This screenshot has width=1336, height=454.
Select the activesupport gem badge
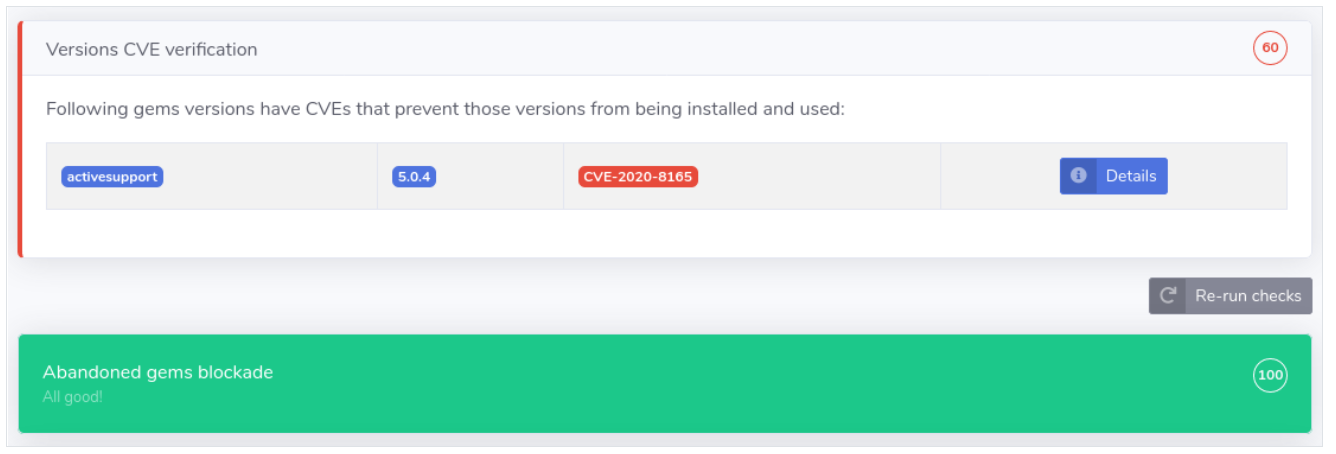pyautogui.click(x=112, y=177)
